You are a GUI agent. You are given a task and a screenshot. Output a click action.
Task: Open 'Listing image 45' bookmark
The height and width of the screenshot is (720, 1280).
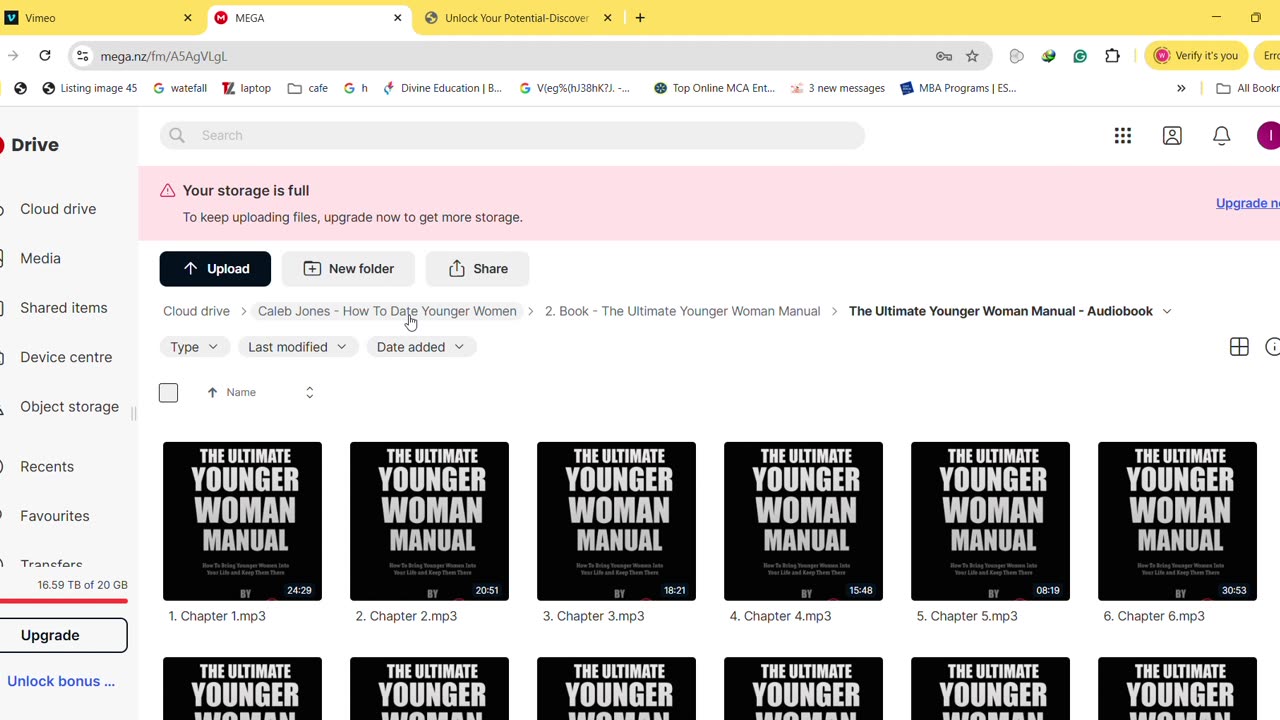pos(90,88)
